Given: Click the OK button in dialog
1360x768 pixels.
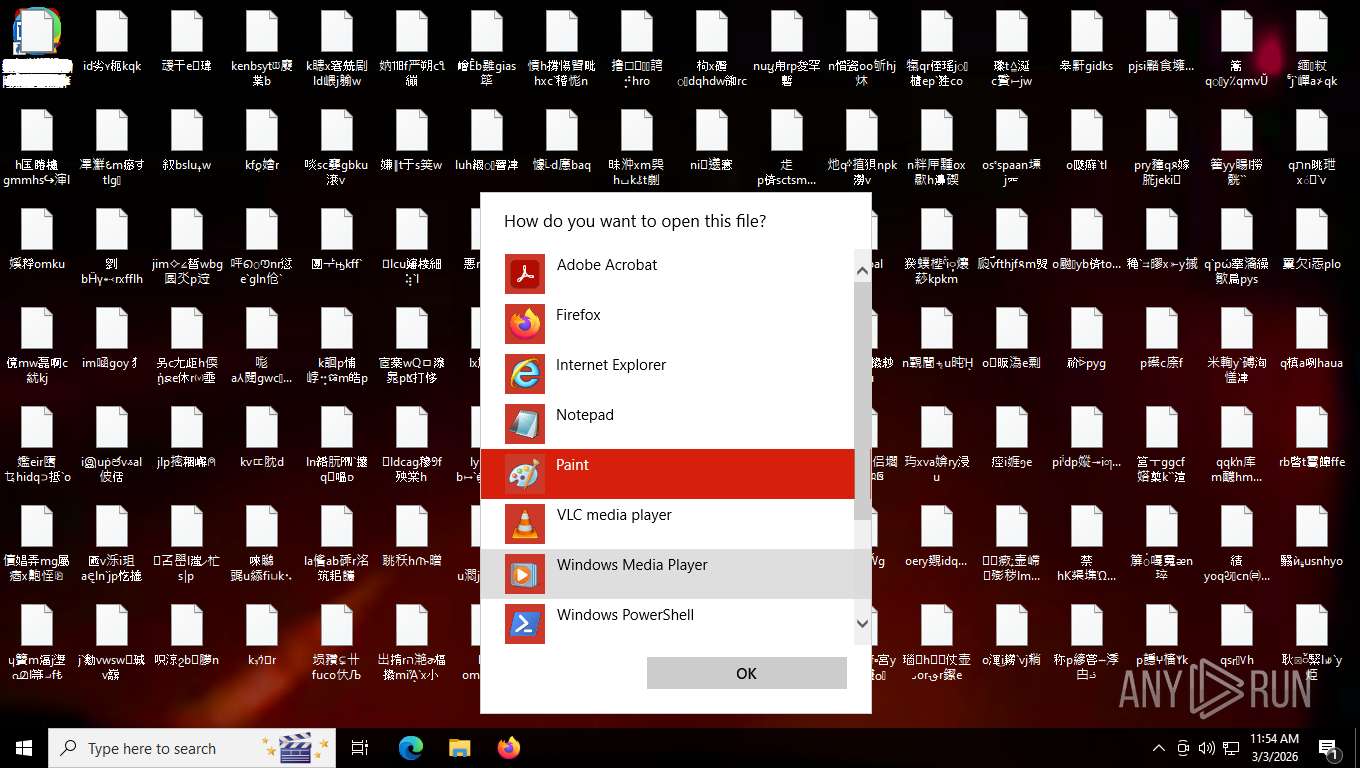Looking at the screenshot, I should (x=747, y=673).
